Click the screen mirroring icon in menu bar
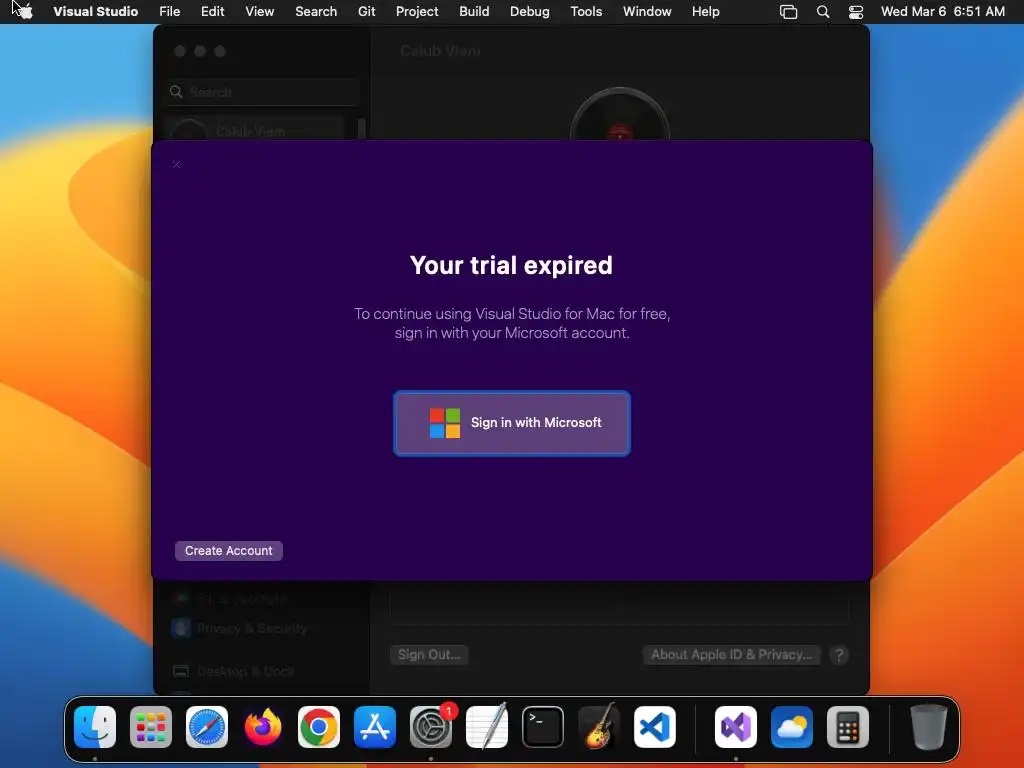The height and width of the screenshot is (768, 1024). tap(788, 12)
